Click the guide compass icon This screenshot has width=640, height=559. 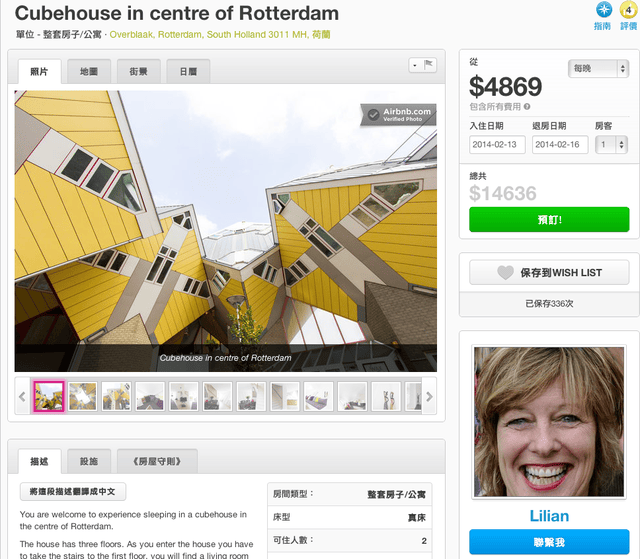pyautogui.click(x=603, y=9)
